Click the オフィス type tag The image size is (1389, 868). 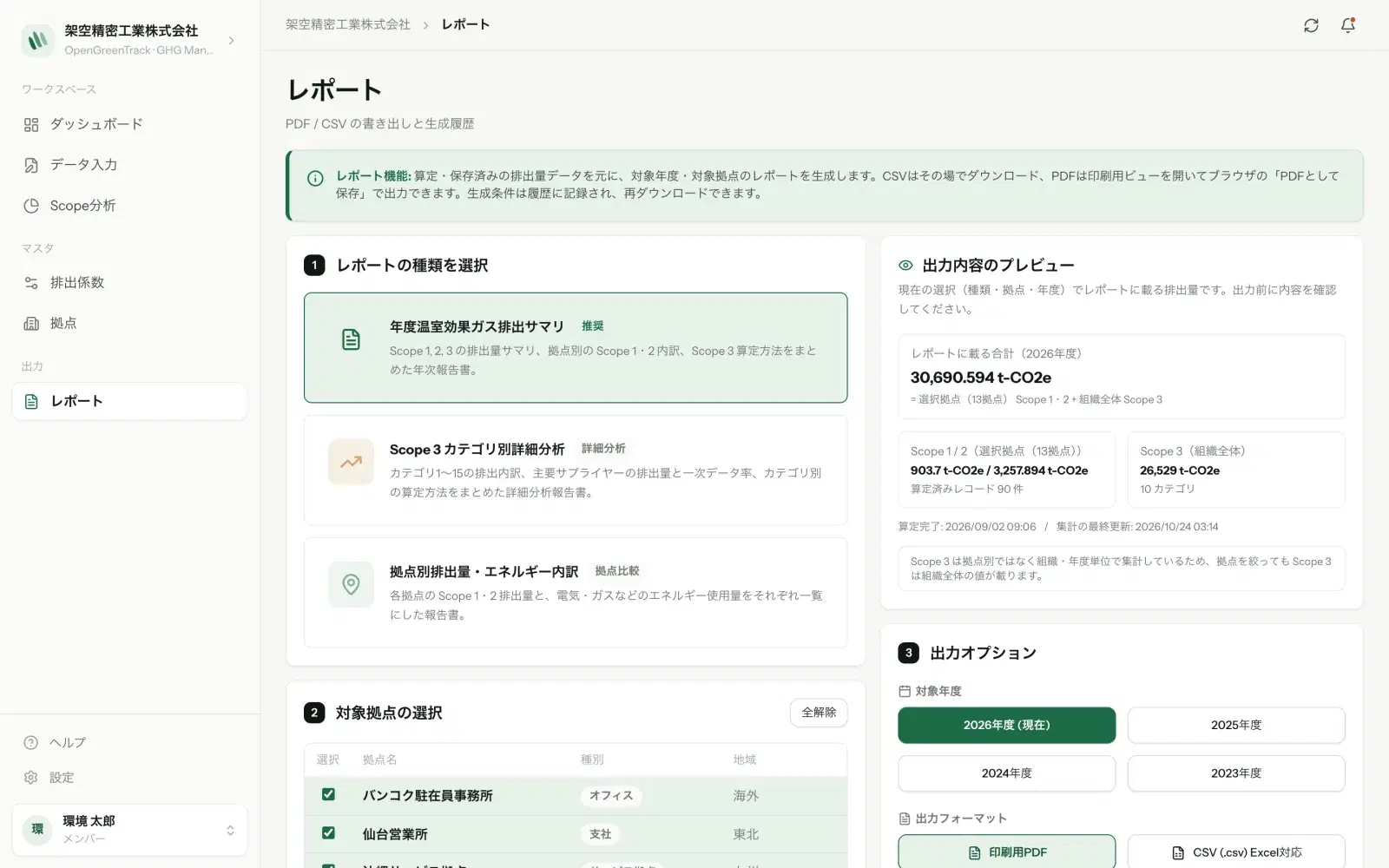611,796
